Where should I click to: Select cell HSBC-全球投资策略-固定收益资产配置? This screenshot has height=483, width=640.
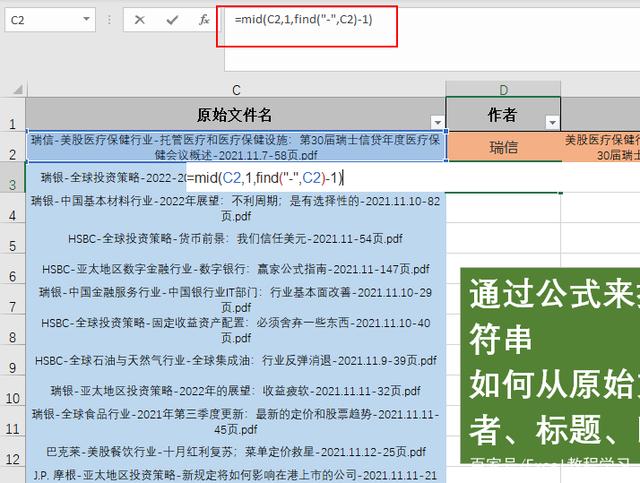(x=236, y=330)
